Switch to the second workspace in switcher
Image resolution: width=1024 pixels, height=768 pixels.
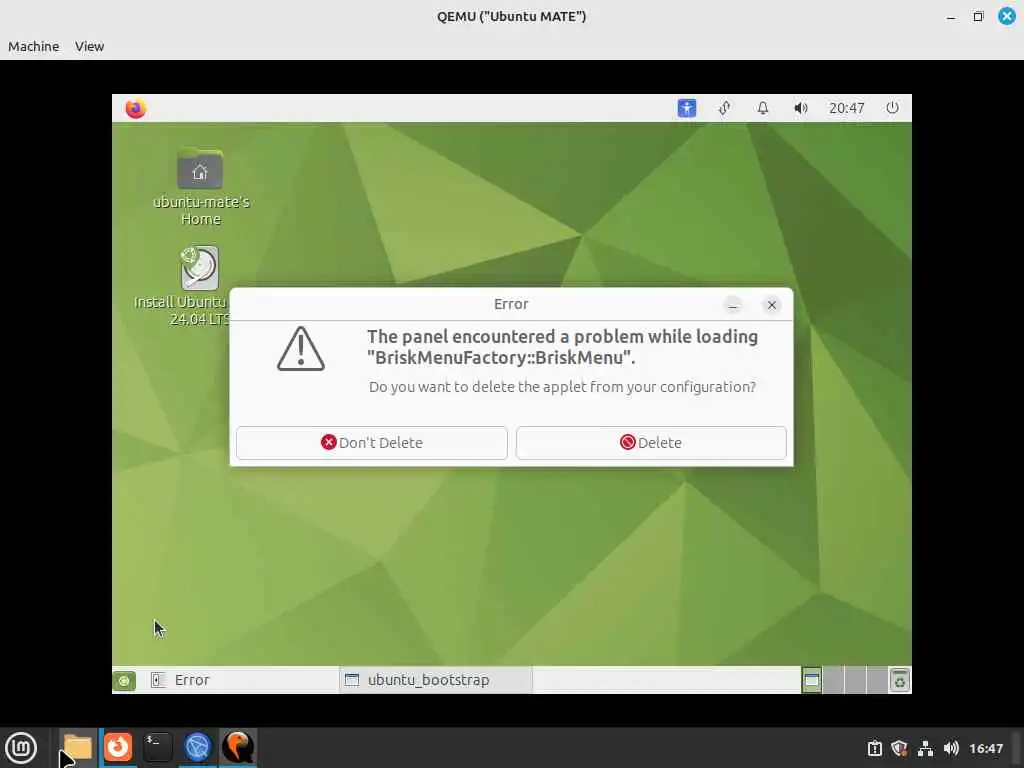(833, 680)
